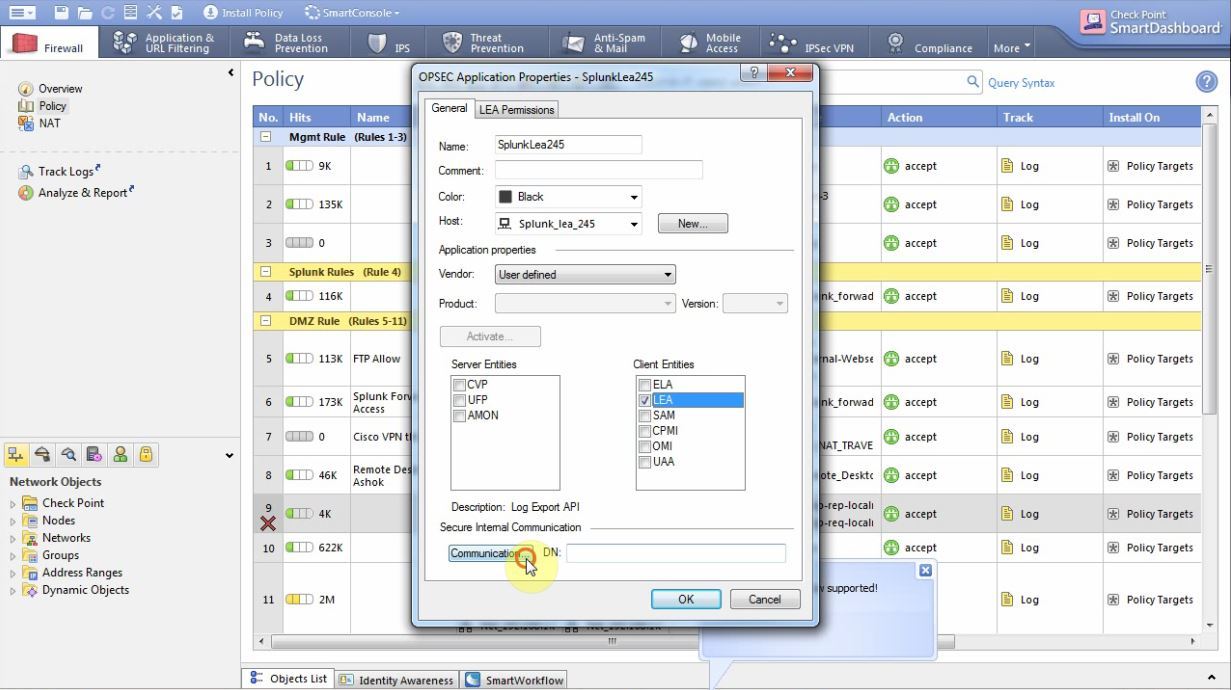1231x690 pixels.
Task: Expand the Check Point tree node
Action: (12, 503)
